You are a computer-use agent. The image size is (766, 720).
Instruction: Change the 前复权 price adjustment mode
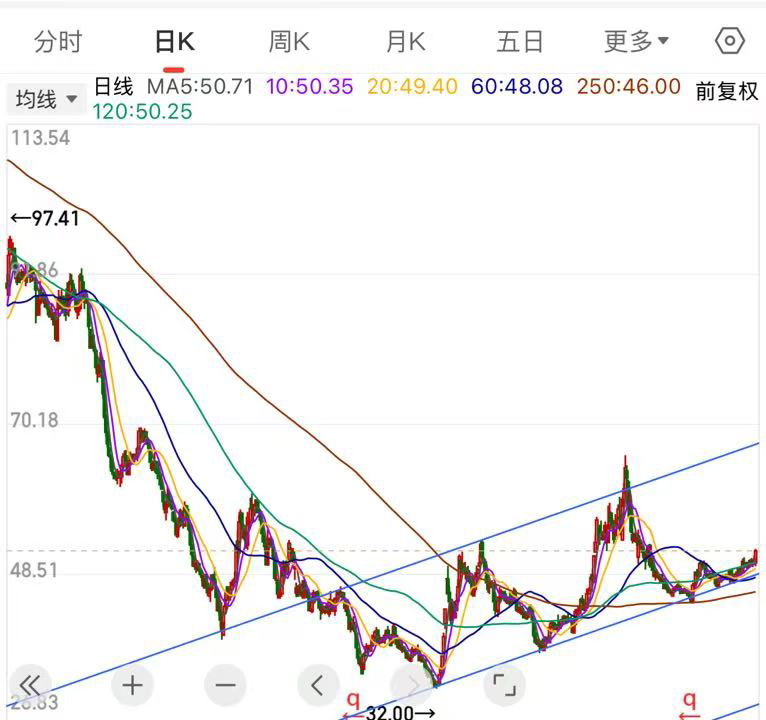point(727,91)
